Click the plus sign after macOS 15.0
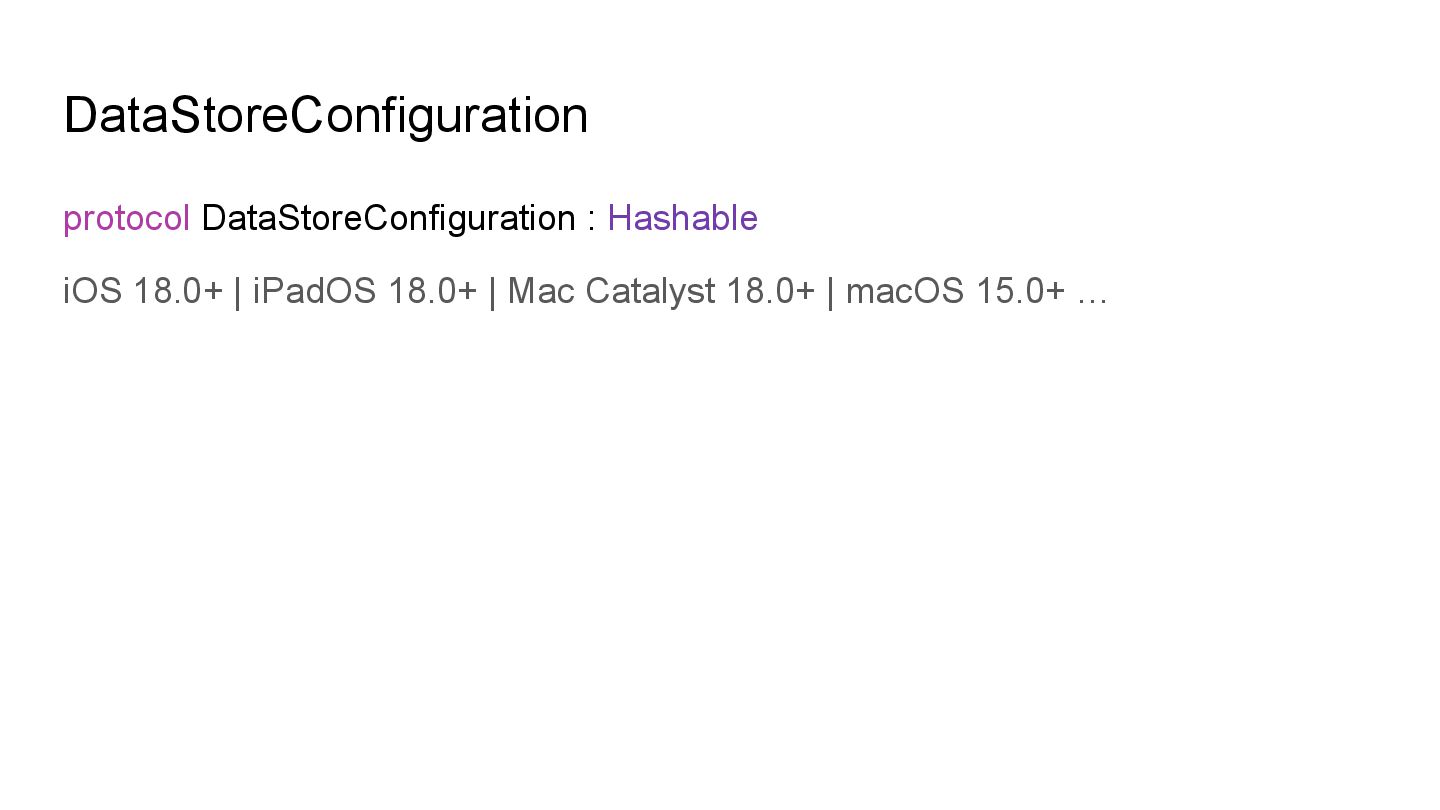 point(1055,291)
